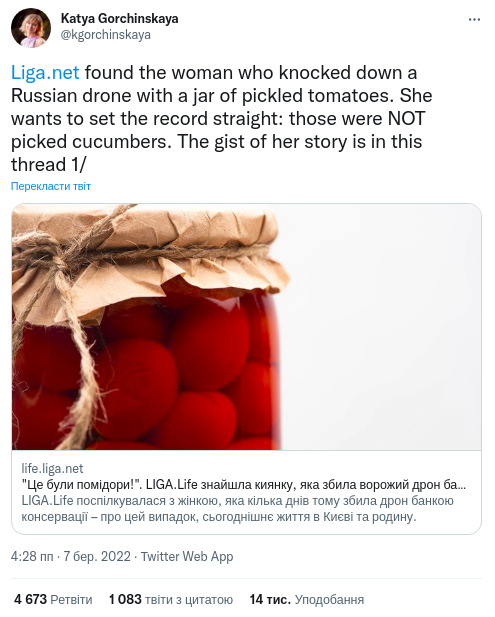495x617 pixels.
Task: Open Katya Gorchinskaya's profile avatar
Action: [31, 28]
